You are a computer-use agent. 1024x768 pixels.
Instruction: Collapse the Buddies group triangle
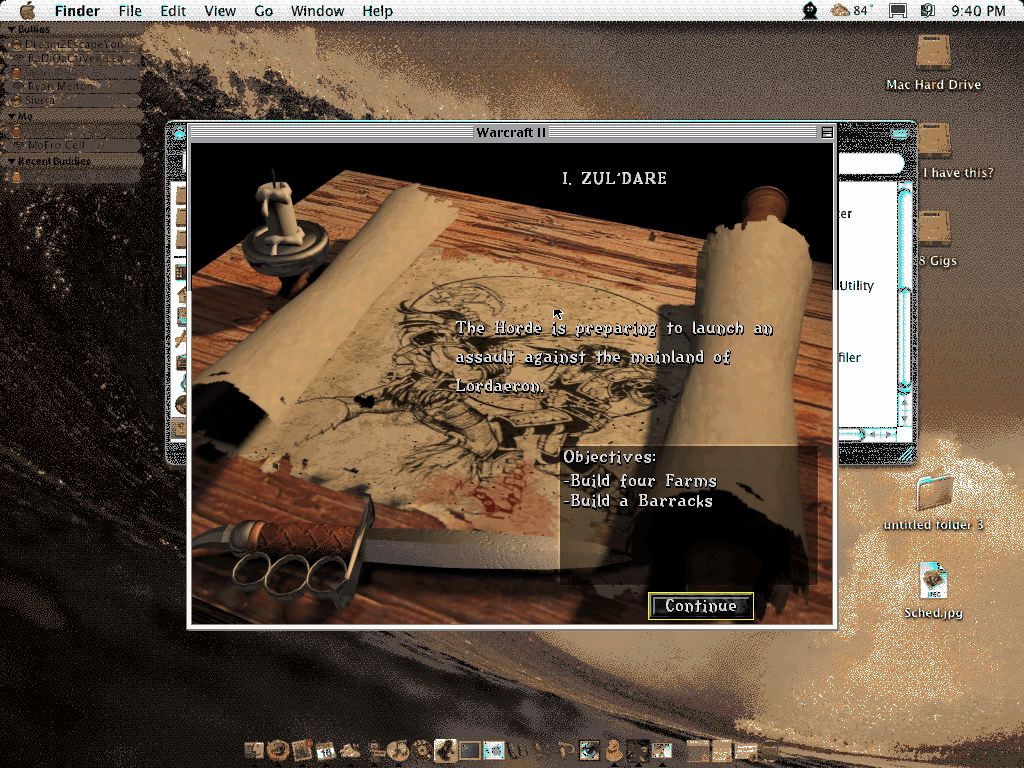coord(11,29)
